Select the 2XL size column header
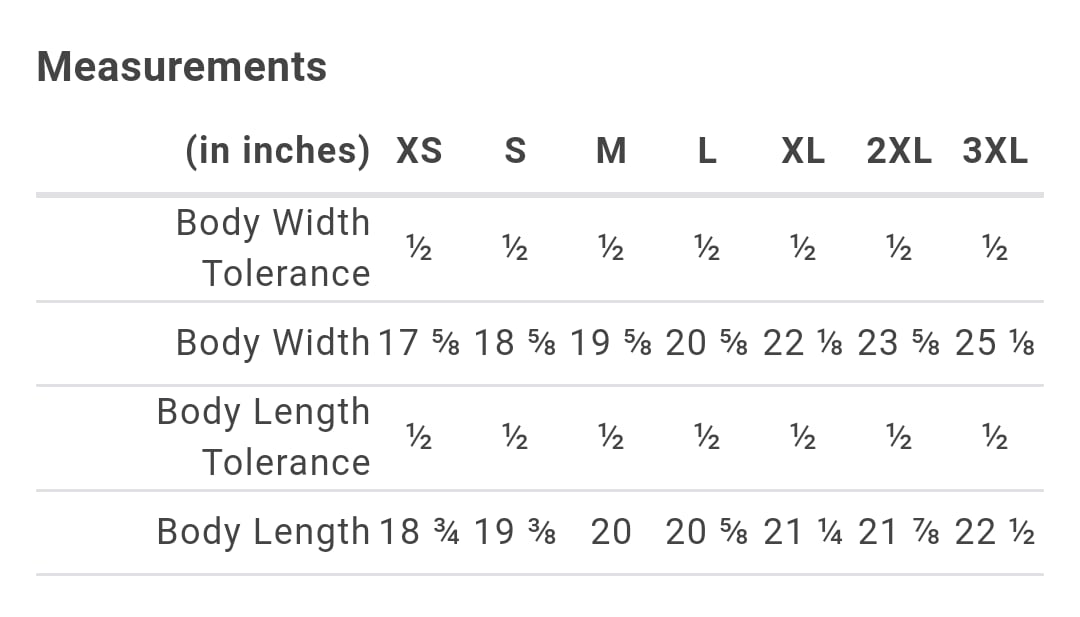Viewport: 1080px width, 617px height. [x=899, y=151]
